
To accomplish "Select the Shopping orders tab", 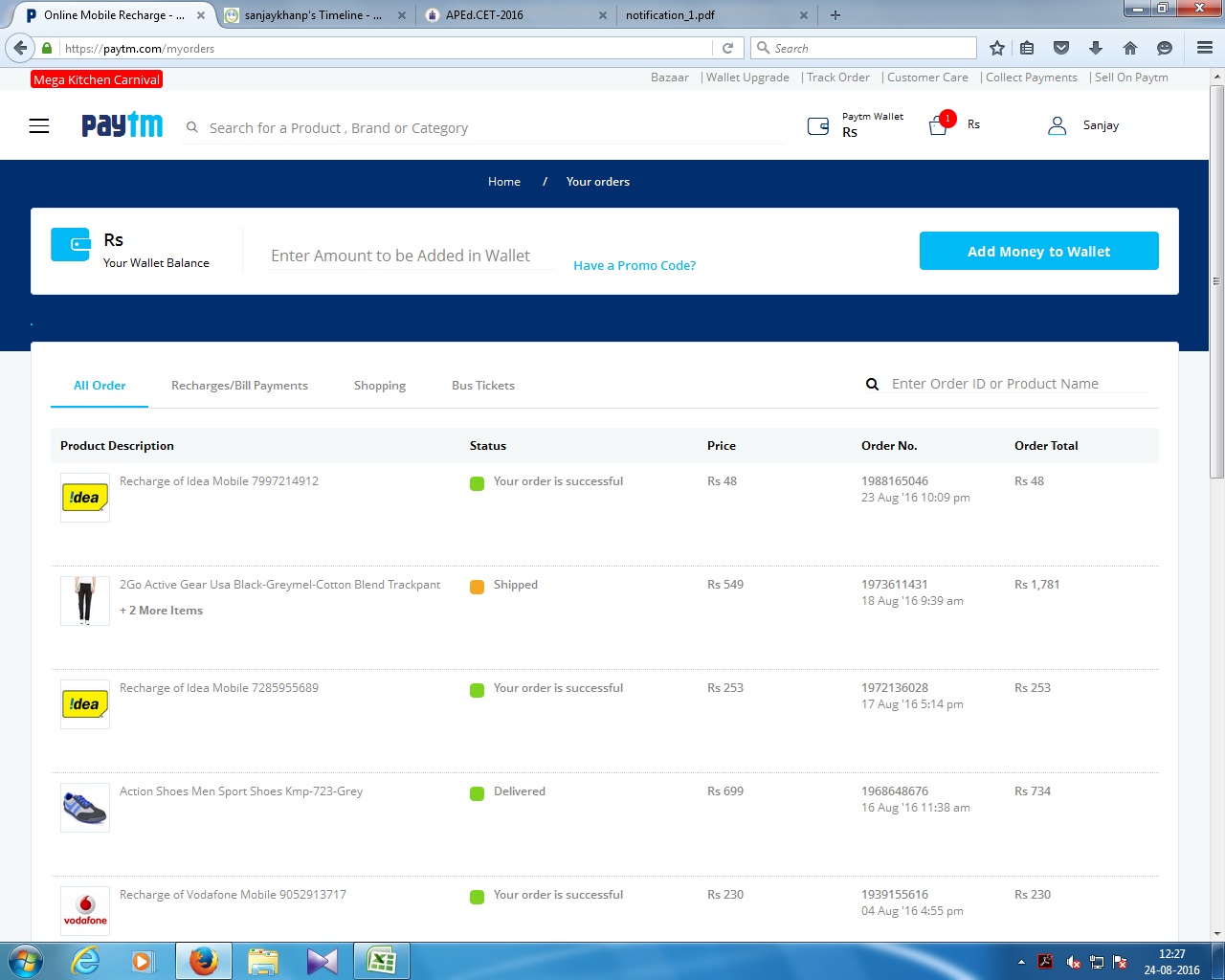I will coord(380,386).
